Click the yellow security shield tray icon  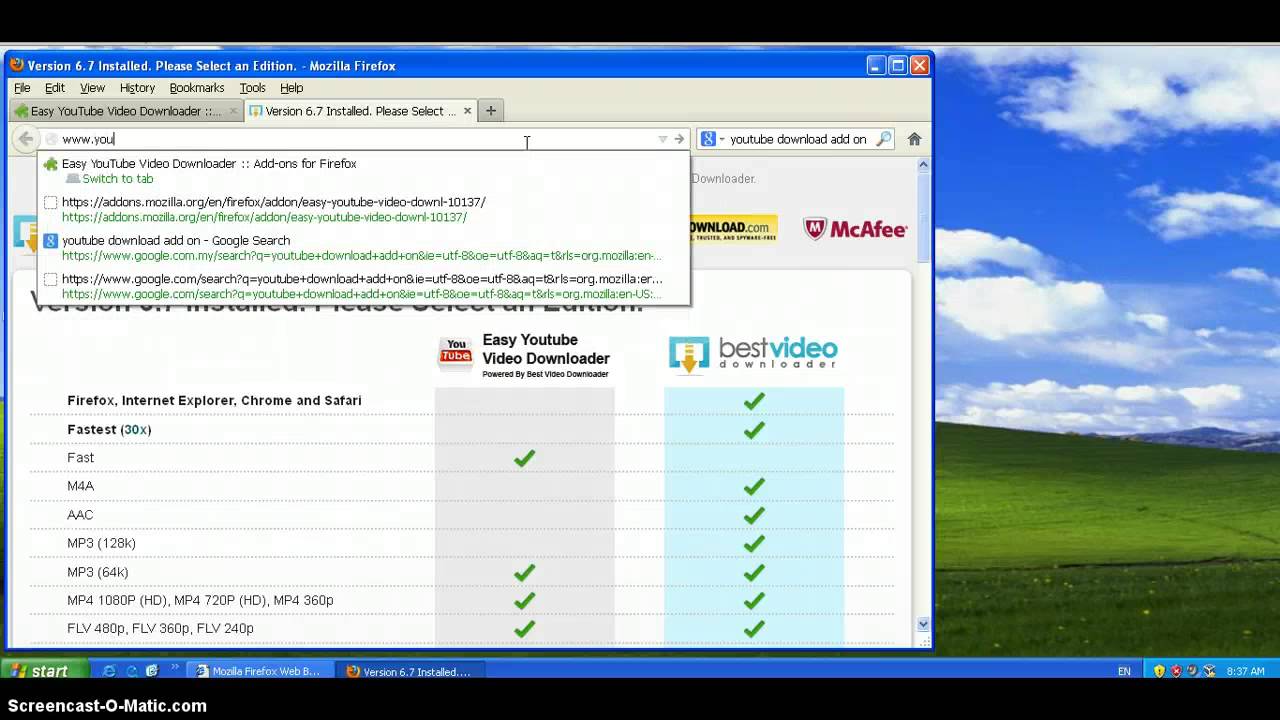click(x=1159, y=671)
